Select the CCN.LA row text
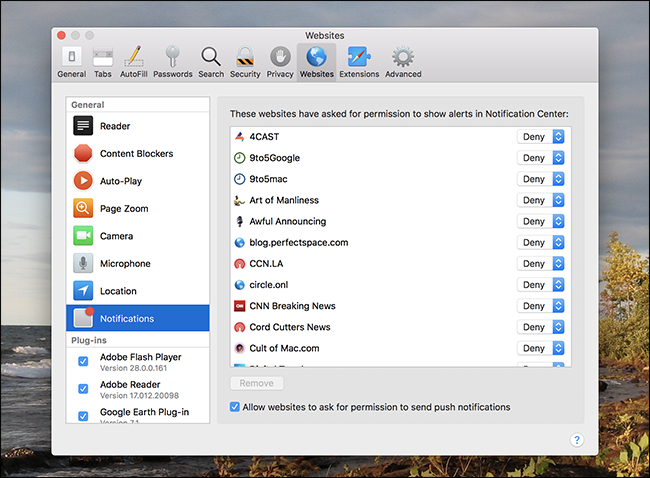Screen dimensions: 650x478 tap(266, 264)
